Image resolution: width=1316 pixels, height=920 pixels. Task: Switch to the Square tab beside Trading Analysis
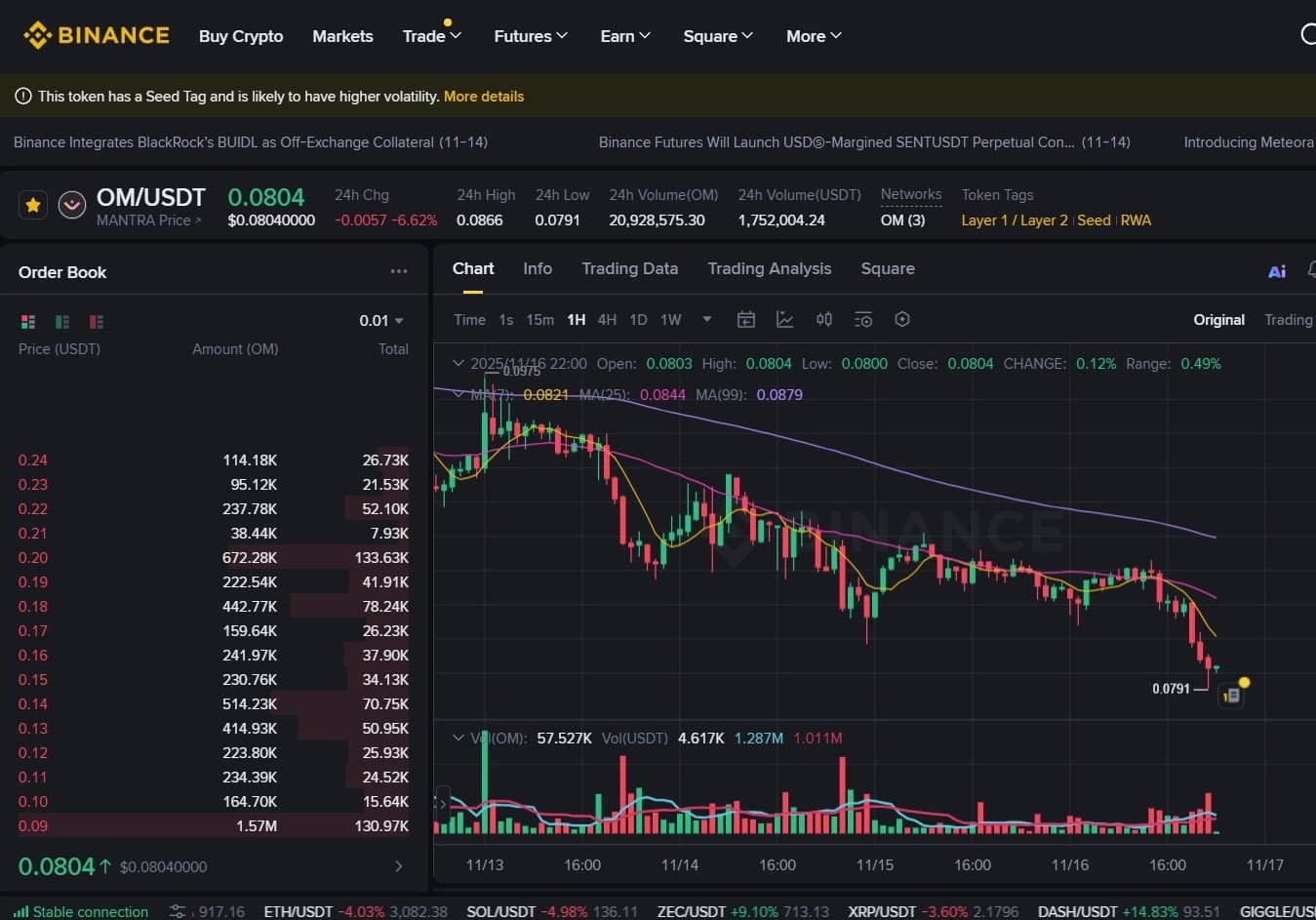888,268
